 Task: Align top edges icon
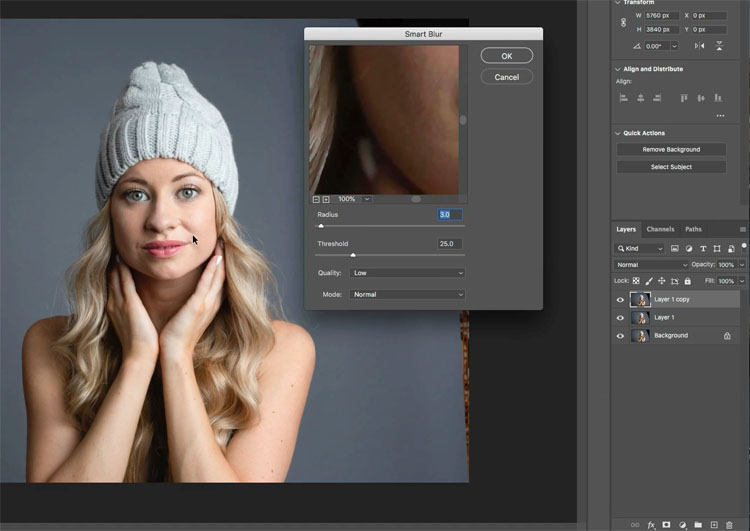tap(684, 98)
